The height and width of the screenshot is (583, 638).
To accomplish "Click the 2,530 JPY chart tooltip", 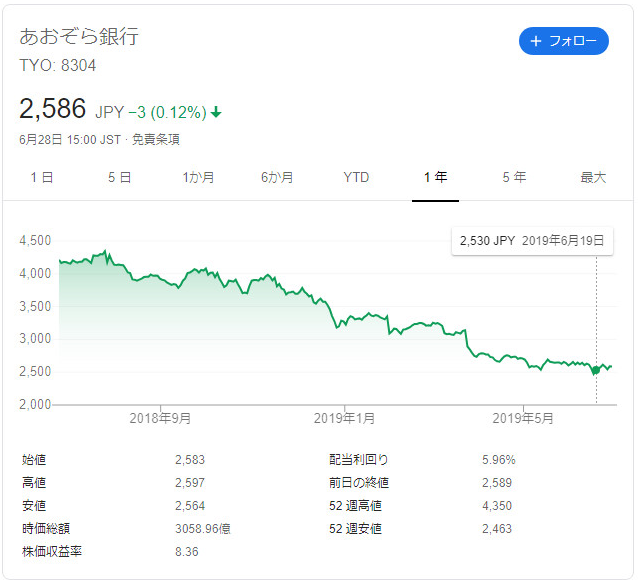I will [x=532, y=241].
